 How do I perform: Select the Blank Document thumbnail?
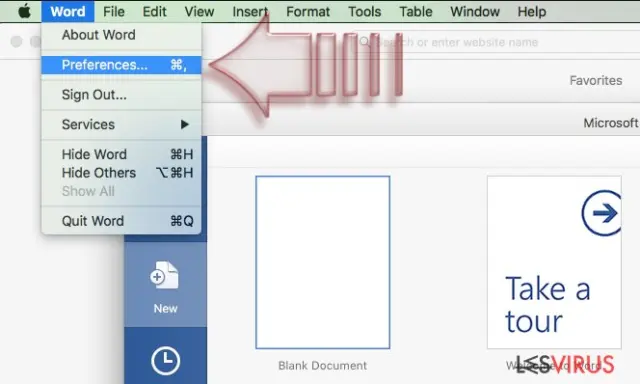(x=322, y=262)
